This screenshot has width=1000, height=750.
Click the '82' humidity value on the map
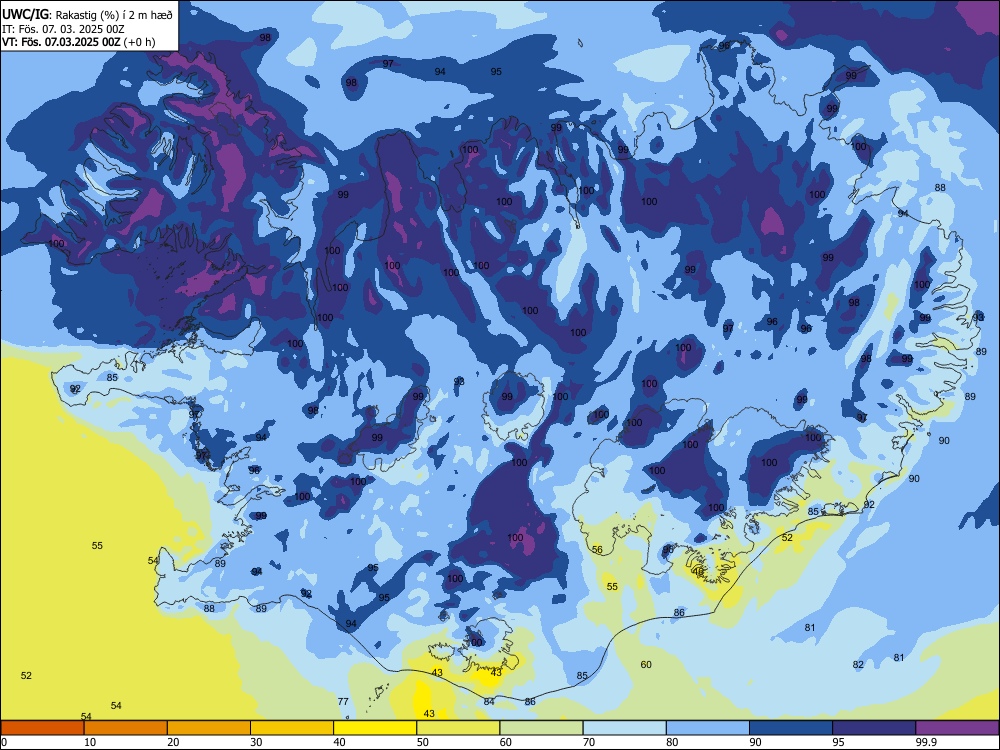coord(858,665)
